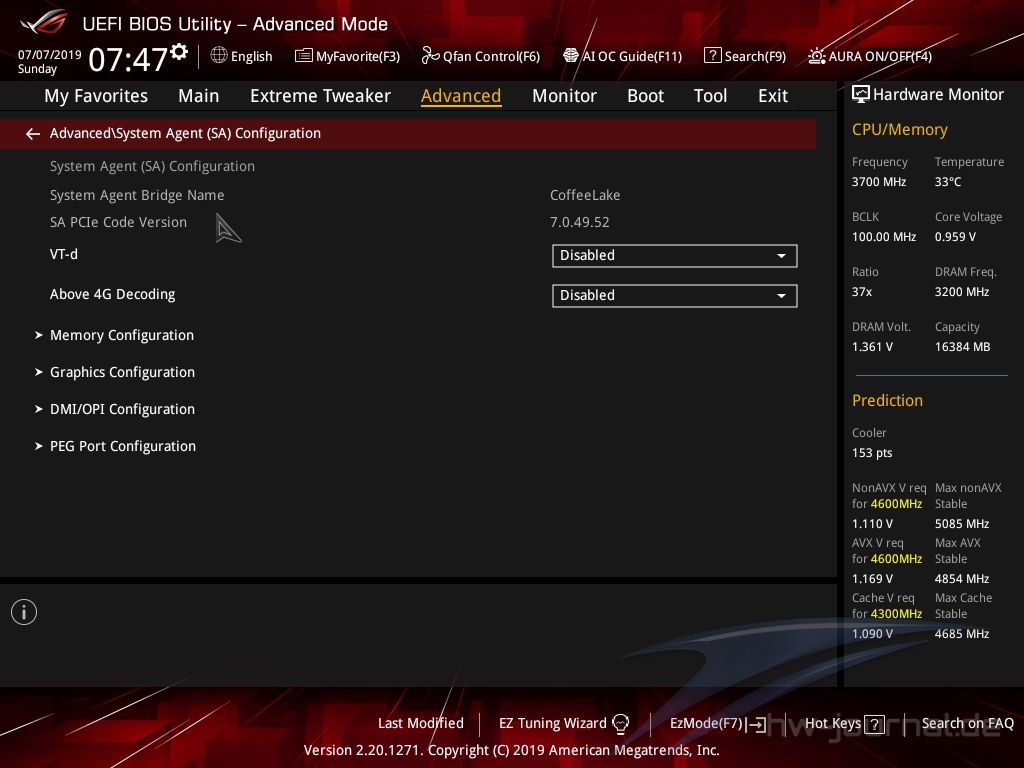Click the 33°C temperature value
The image size is (1024, 768).
coord(948,182)
